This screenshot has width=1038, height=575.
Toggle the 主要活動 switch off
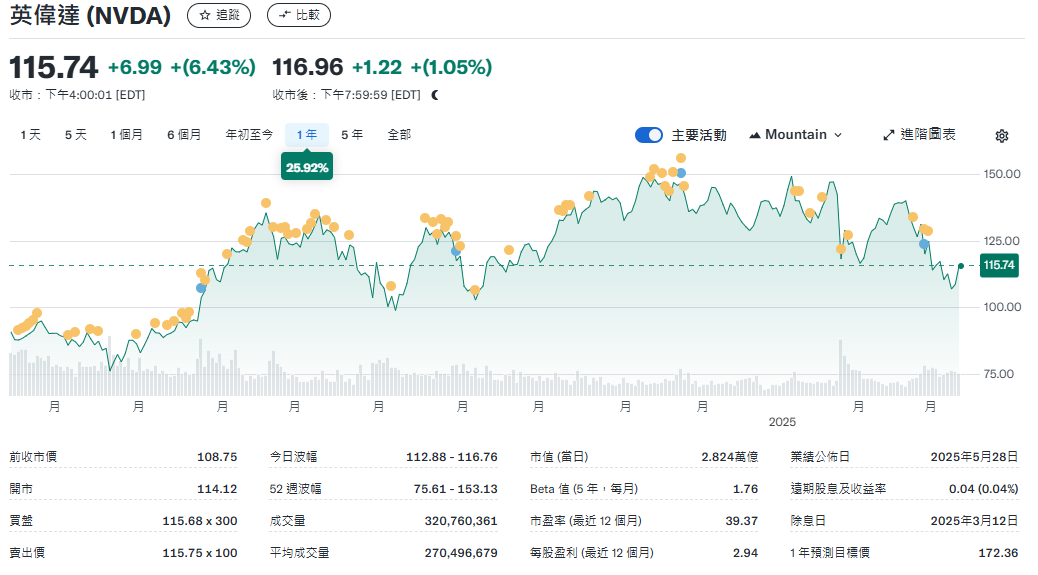click(649, 135)
